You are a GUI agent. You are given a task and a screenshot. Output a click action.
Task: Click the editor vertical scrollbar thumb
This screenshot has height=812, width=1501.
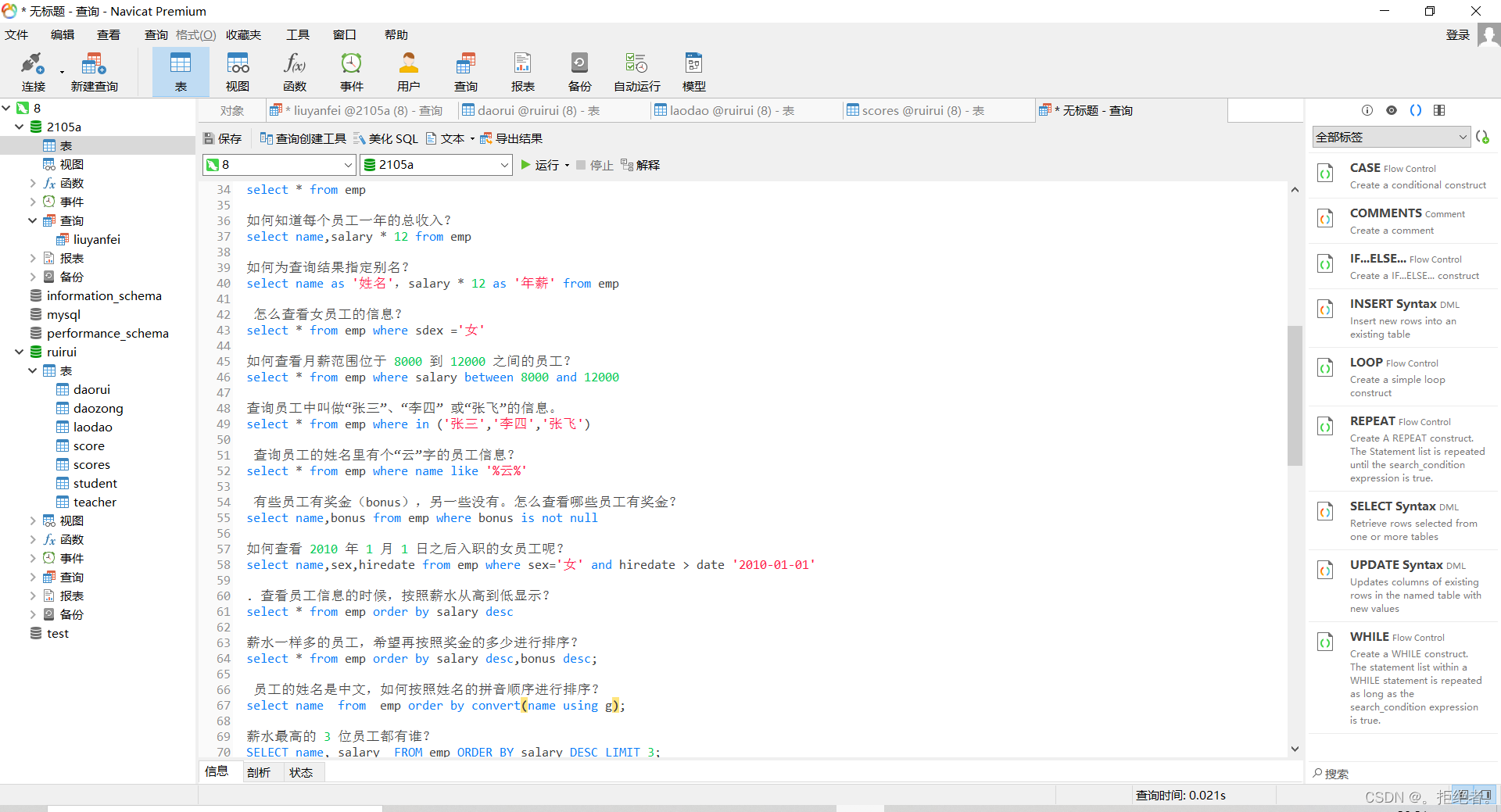click(x=1295, y=395)
